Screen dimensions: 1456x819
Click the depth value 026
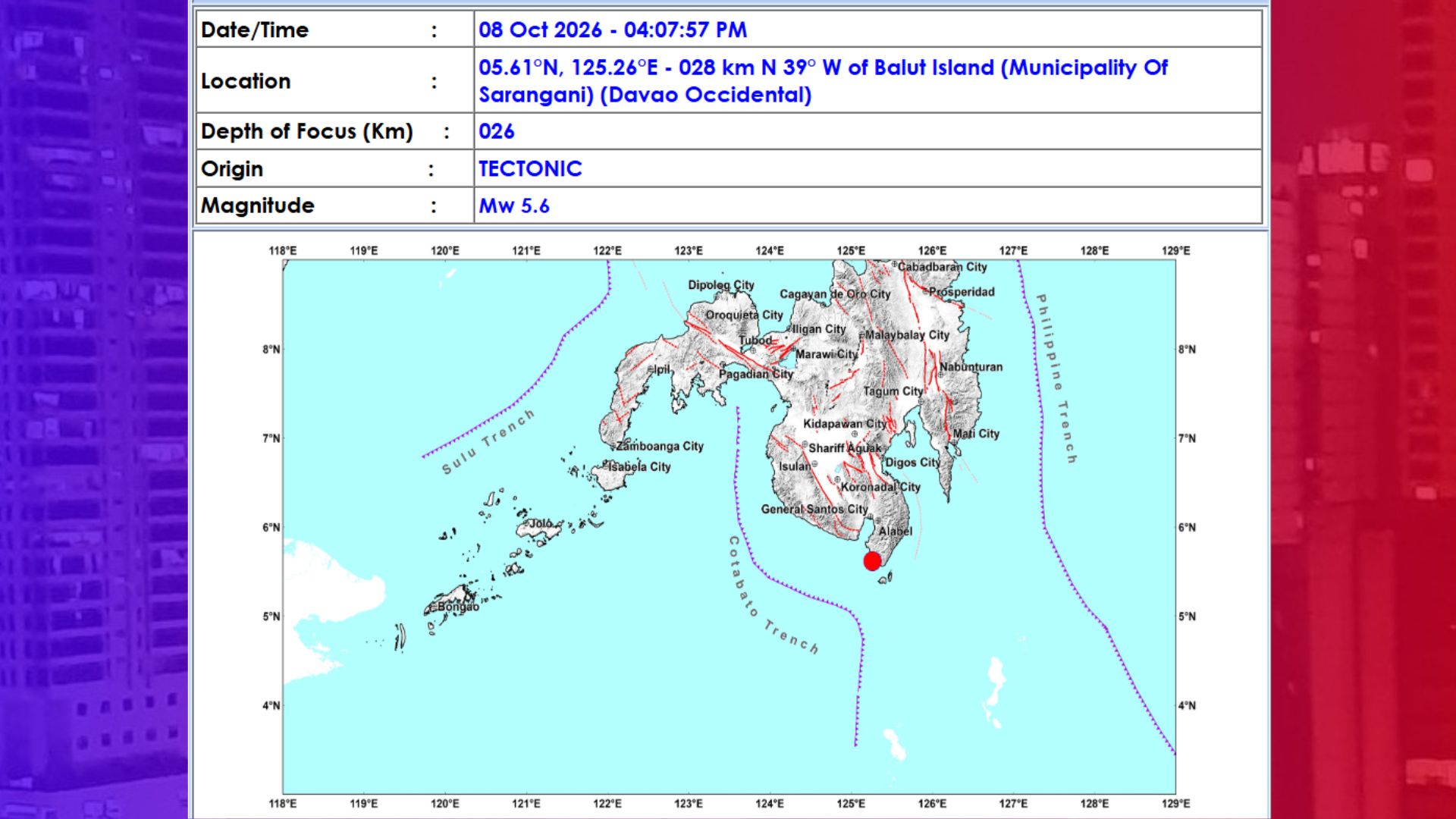point(497,131)
